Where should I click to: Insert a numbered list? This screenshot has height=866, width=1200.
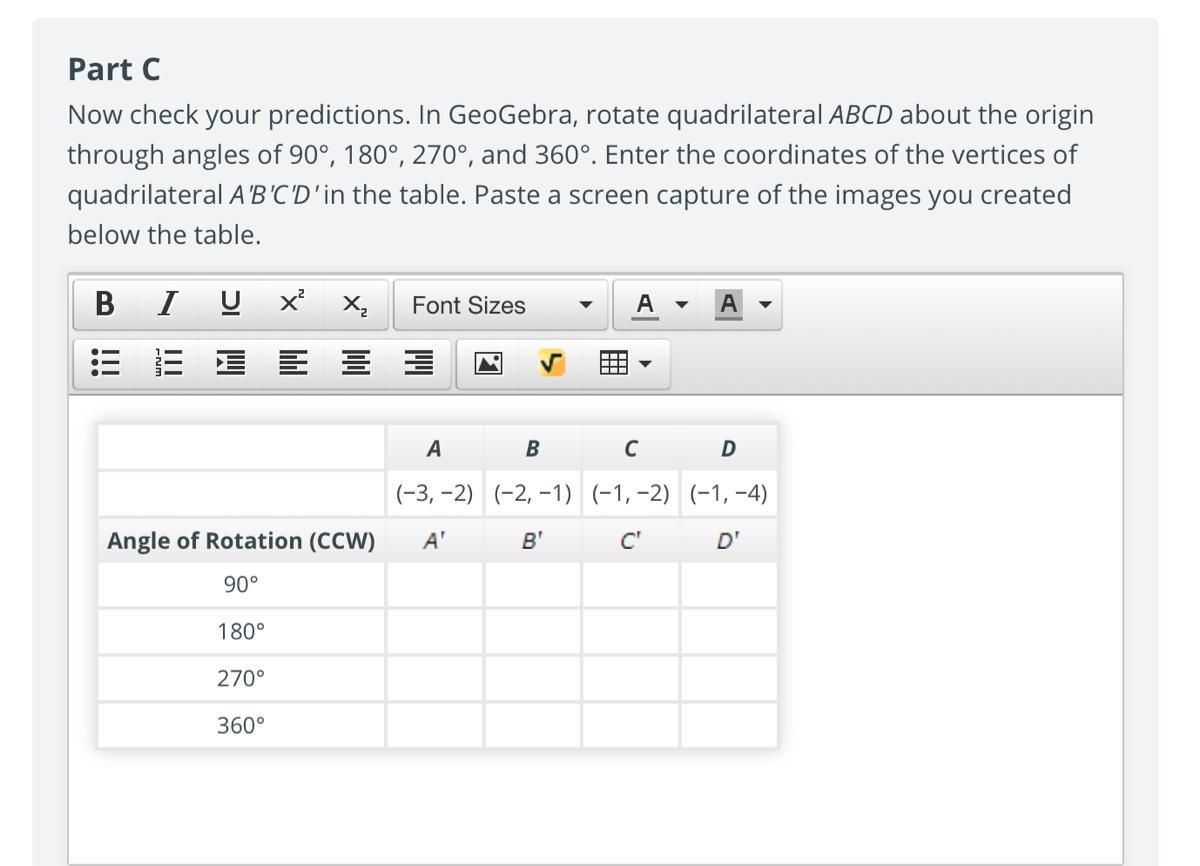pyautogui.click(x=168, y=363)
